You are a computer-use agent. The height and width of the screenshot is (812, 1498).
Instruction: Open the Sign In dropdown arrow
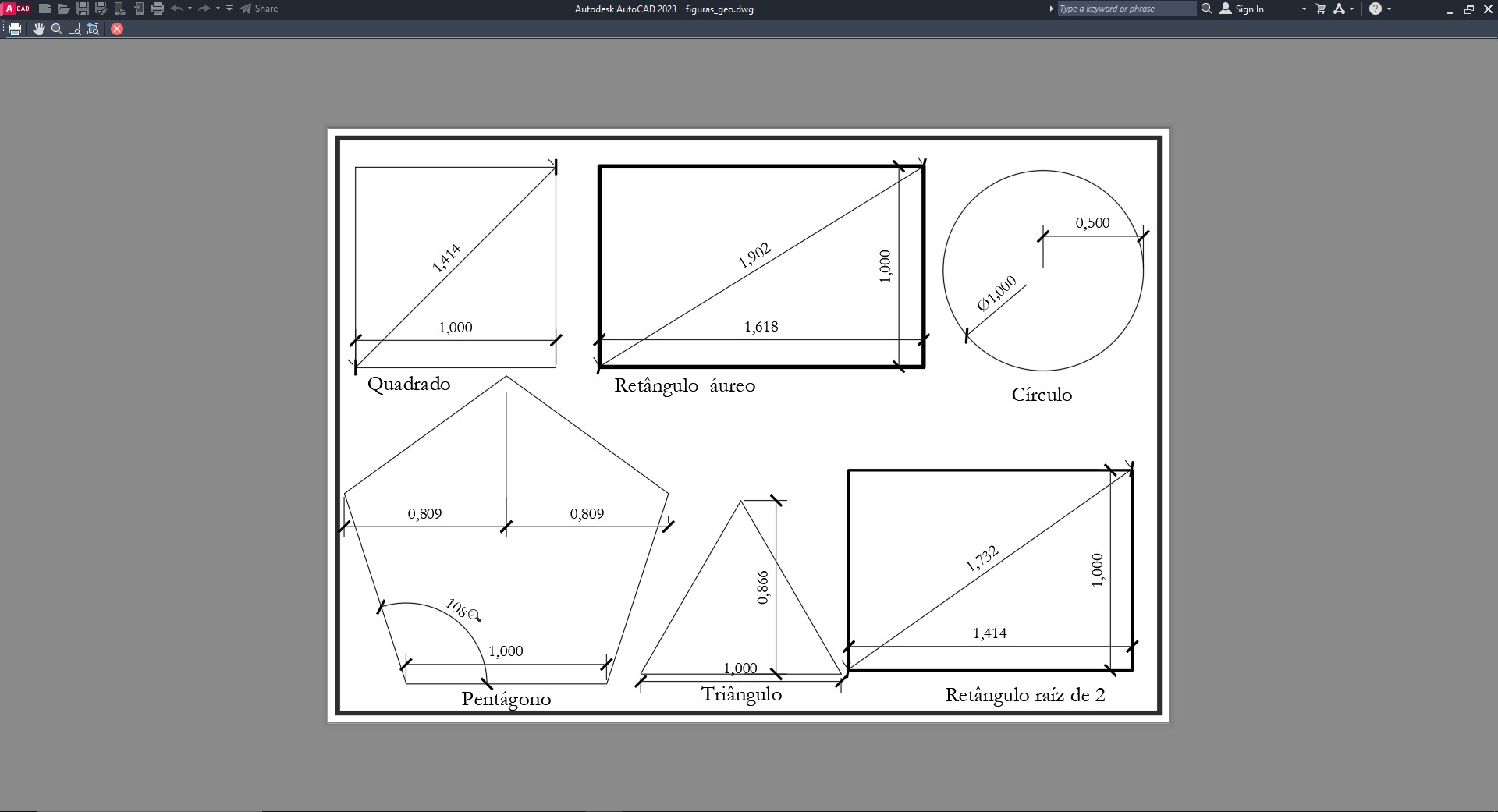pos(1304,9)
